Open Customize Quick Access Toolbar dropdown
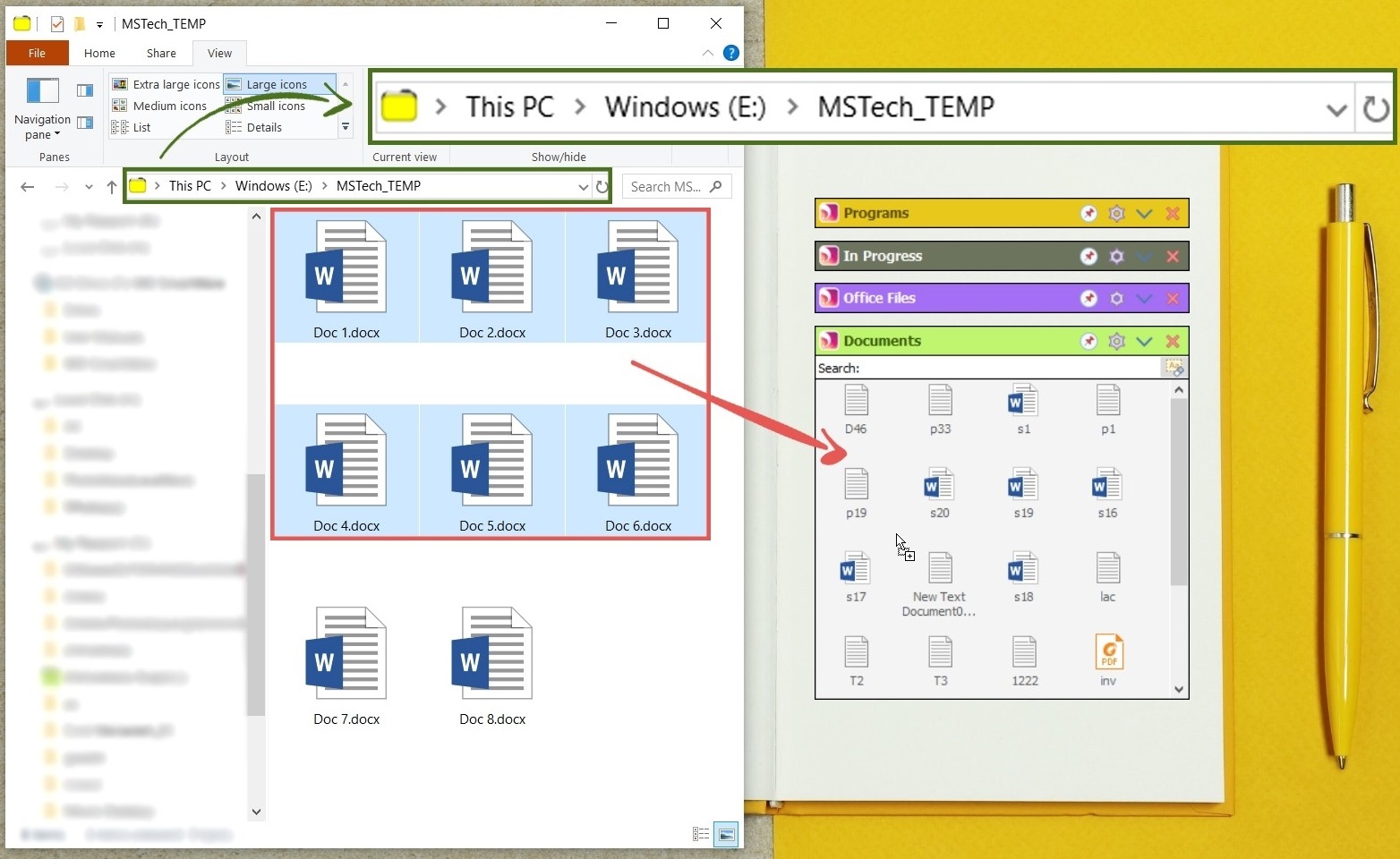Image resolution: width=1400 pixels, height=859 pixels. 99,24
